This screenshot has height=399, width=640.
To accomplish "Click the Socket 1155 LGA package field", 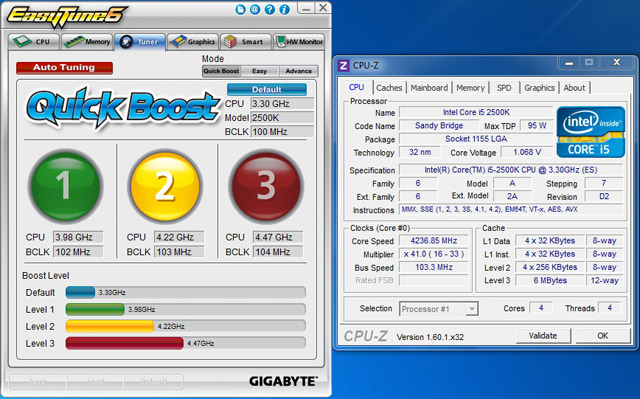I will coord(476,139).
